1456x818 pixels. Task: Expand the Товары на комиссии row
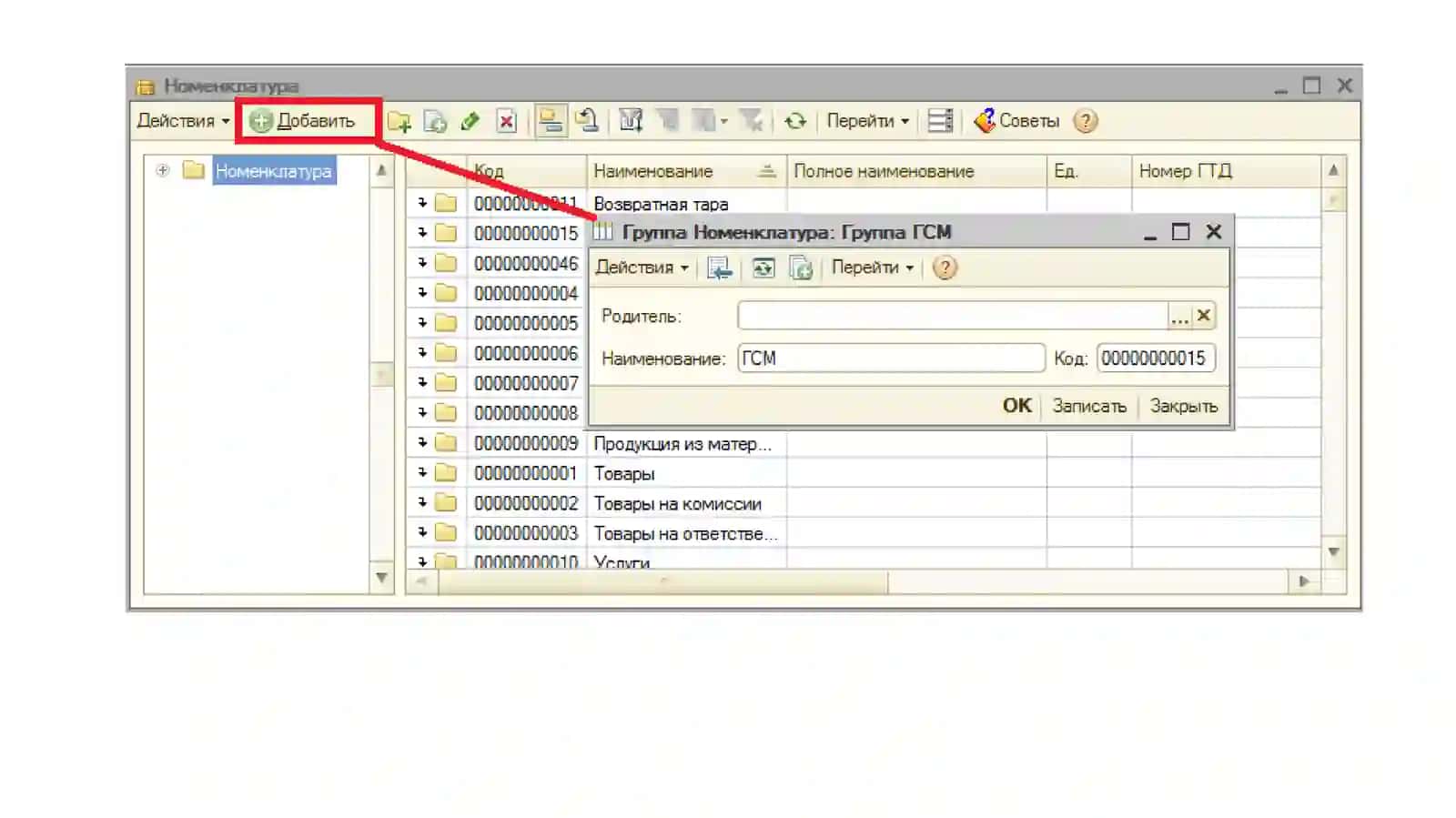pyautogui.click(x=422, y=503)
